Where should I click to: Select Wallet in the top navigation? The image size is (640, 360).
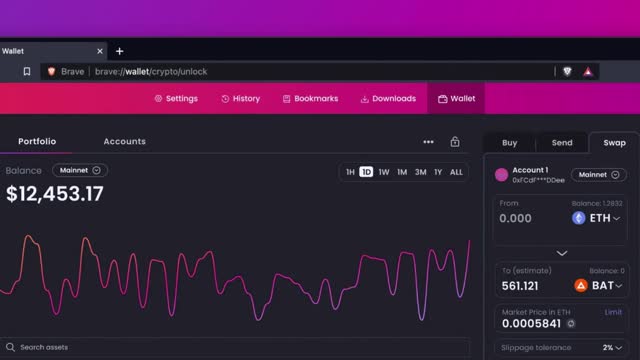pos(456,99)
